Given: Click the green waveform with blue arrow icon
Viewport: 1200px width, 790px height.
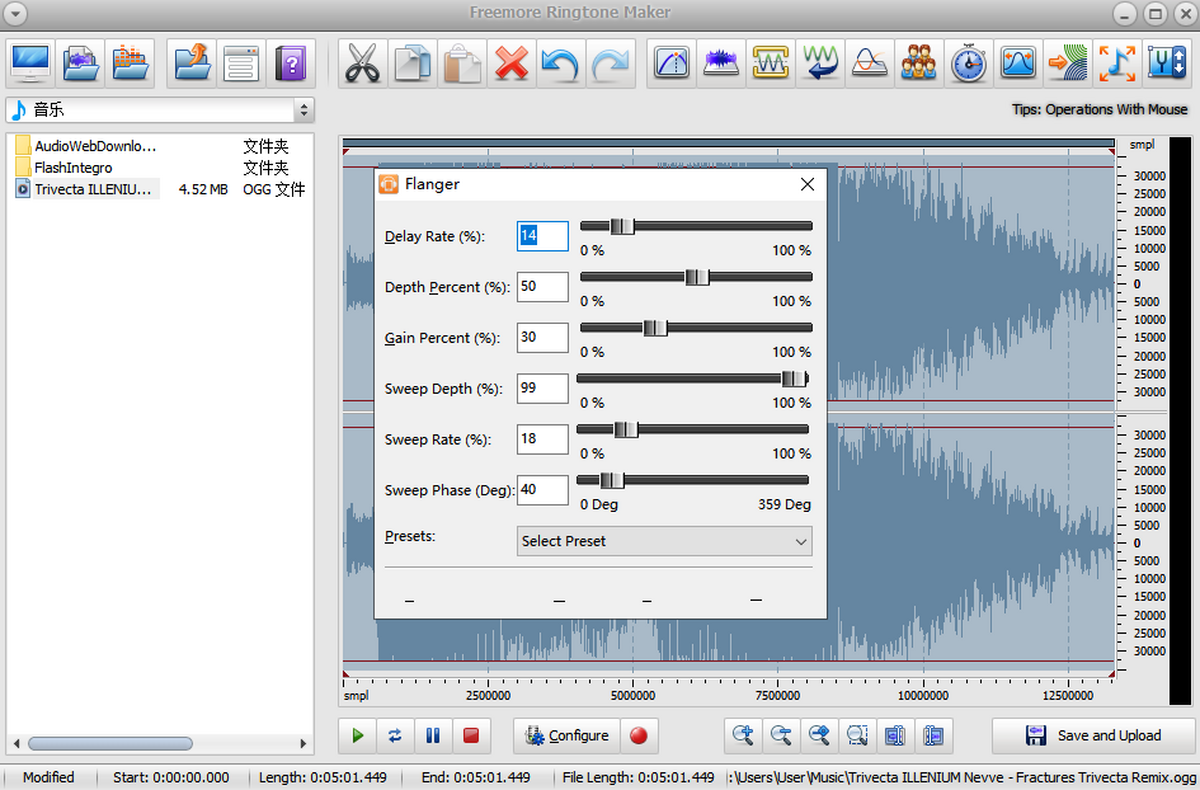Looking at the screenshot, I should coord(820,63).
